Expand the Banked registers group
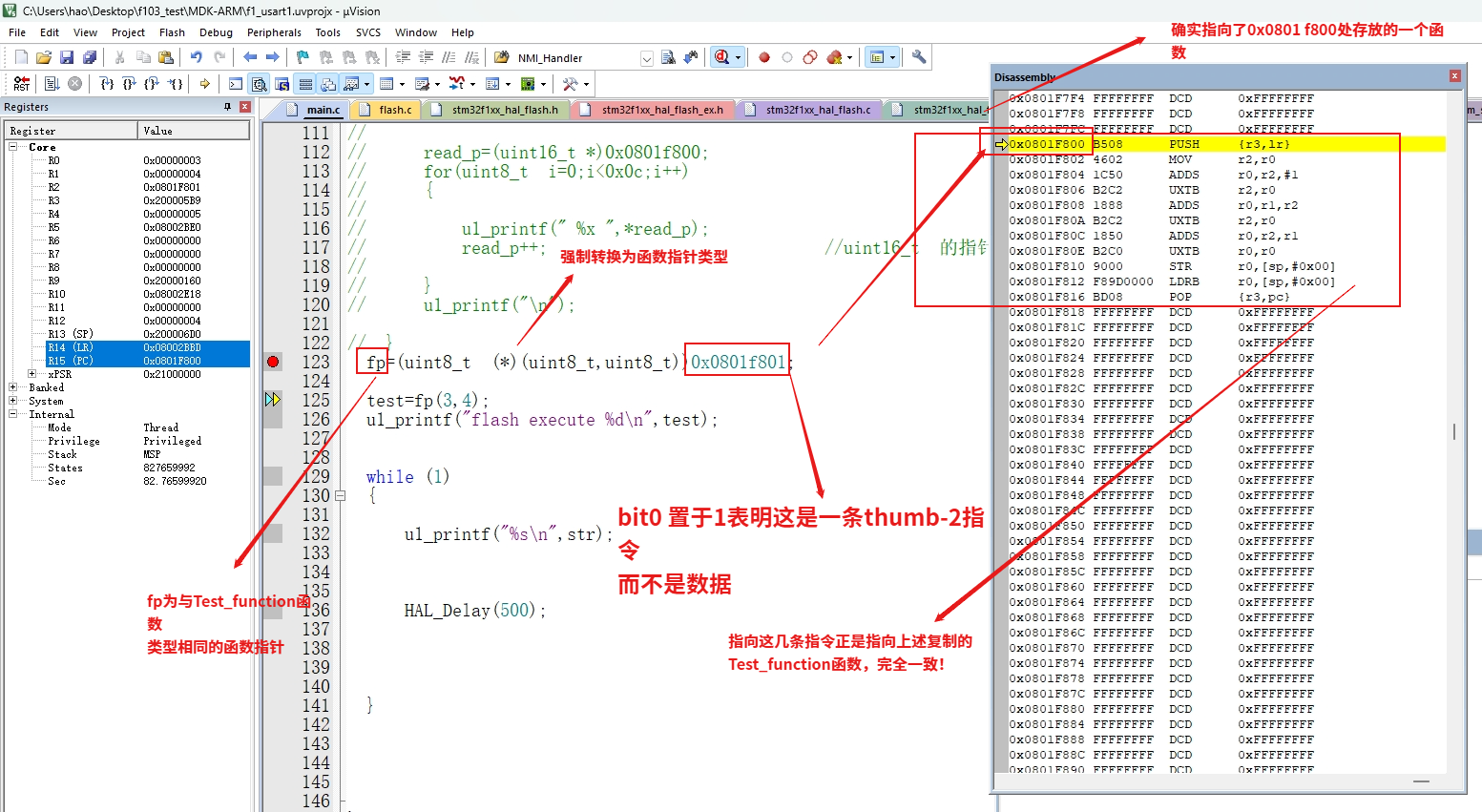Screen dimensions: 1482x812 pos(11,387)
